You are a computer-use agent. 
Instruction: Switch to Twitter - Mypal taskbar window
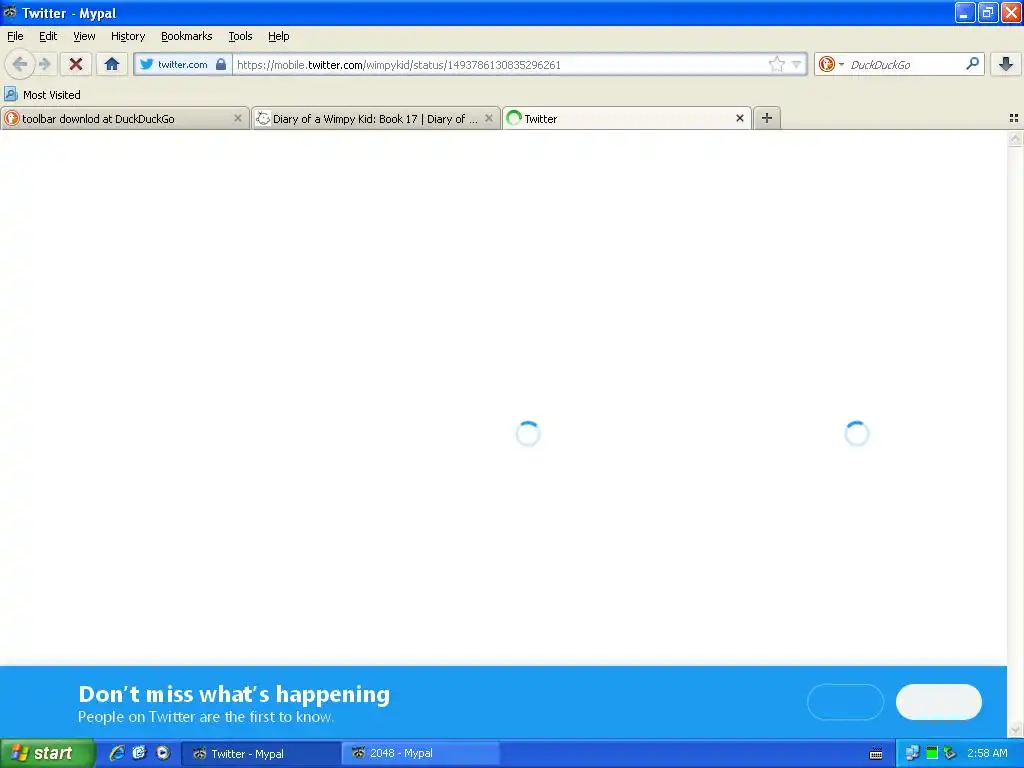260,754
